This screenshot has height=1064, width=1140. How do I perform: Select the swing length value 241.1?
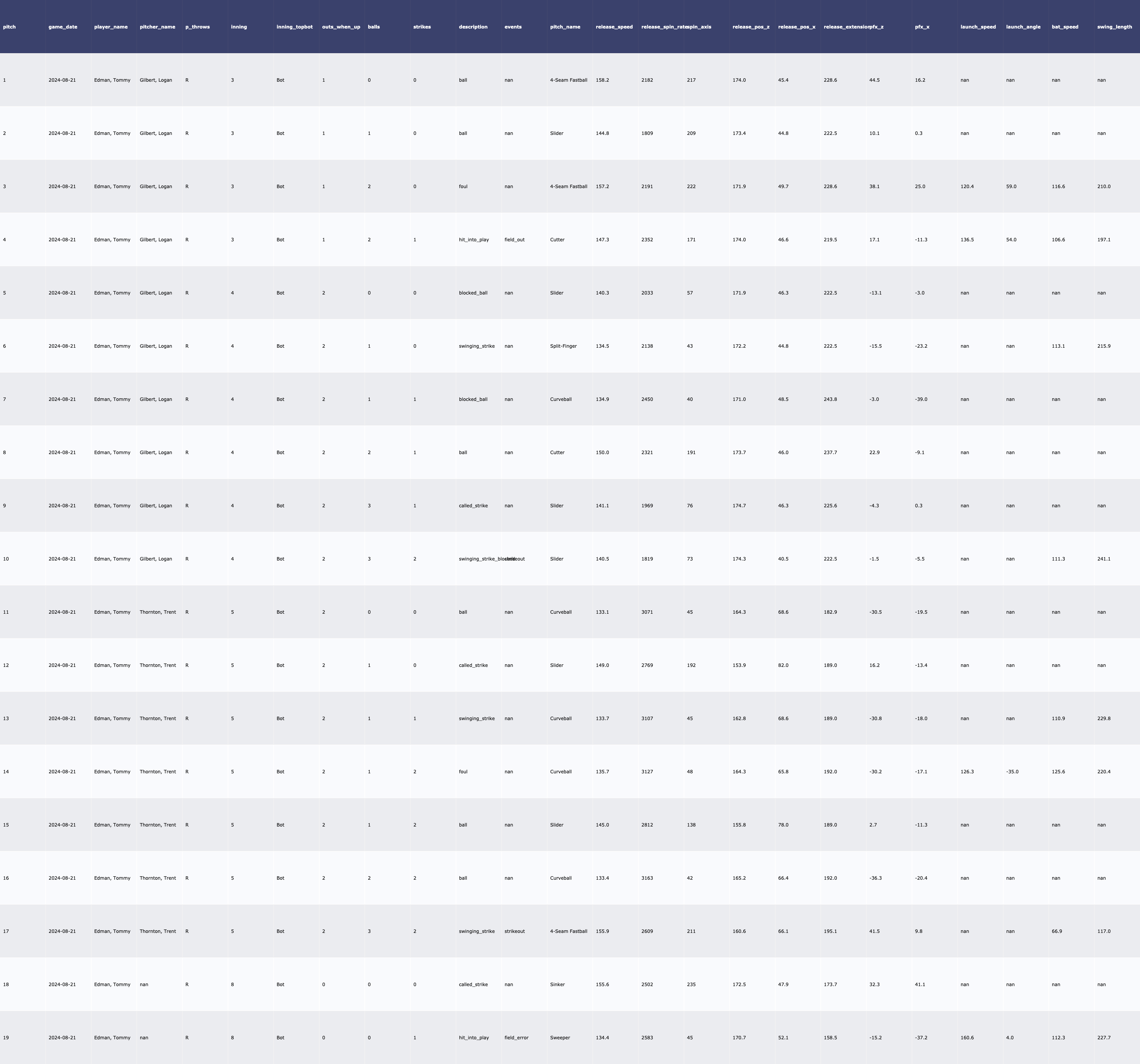pos(1103,559)
